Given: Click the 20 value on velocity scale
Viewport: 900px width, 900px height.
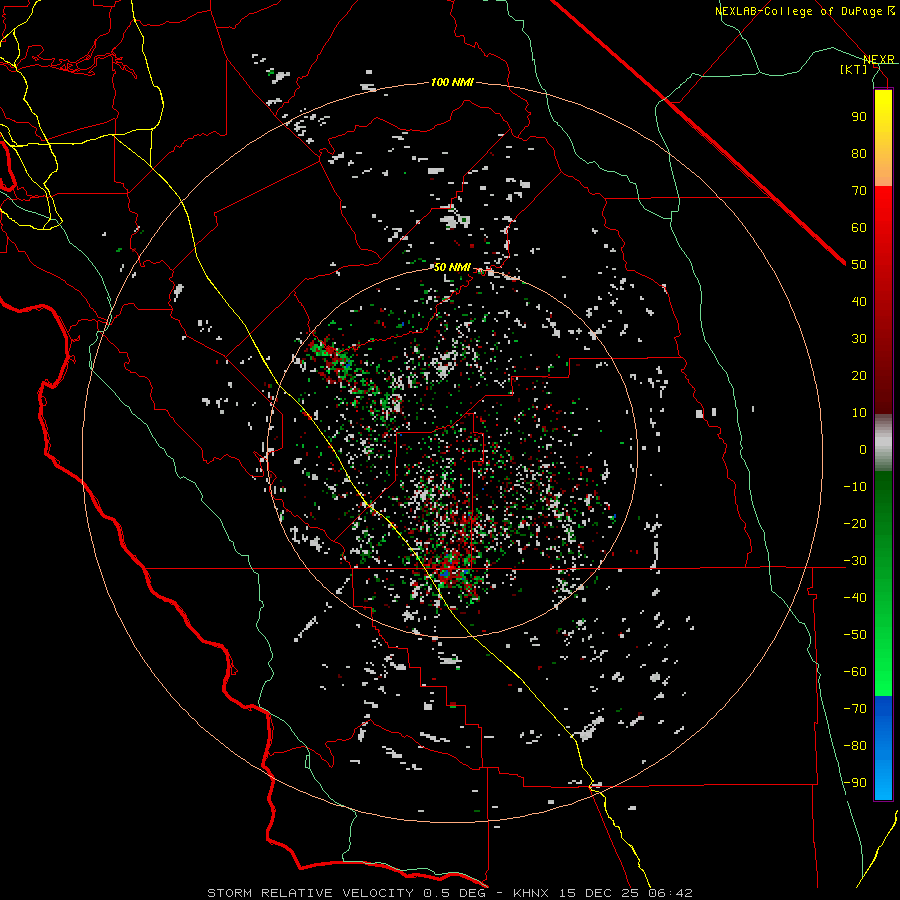Looking at the screenshot, I should (x=859, y=375).
